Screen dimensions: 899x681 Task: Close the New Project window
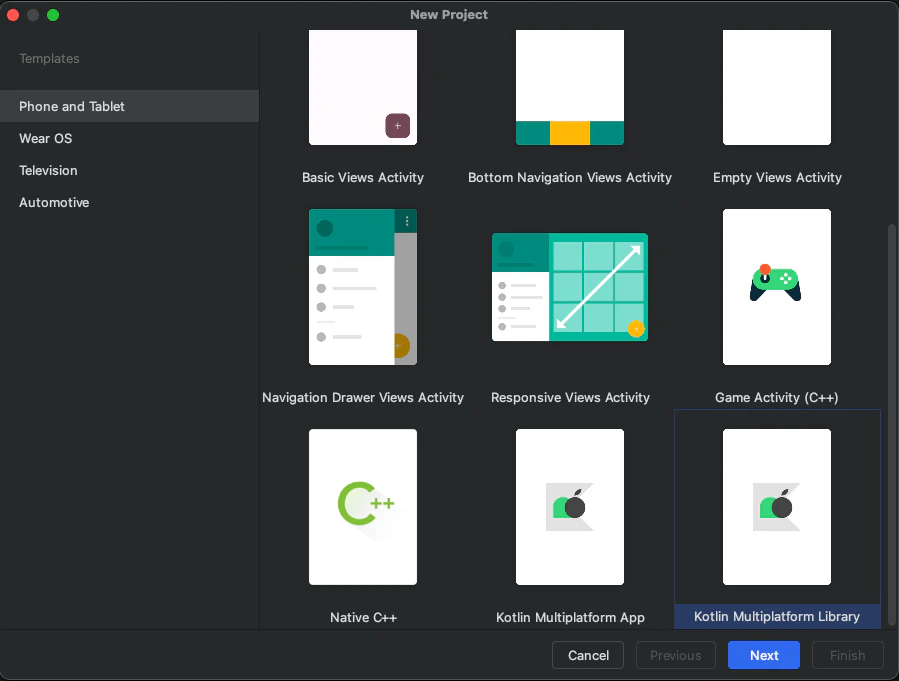pyautogui.click(x=13, y=15)
